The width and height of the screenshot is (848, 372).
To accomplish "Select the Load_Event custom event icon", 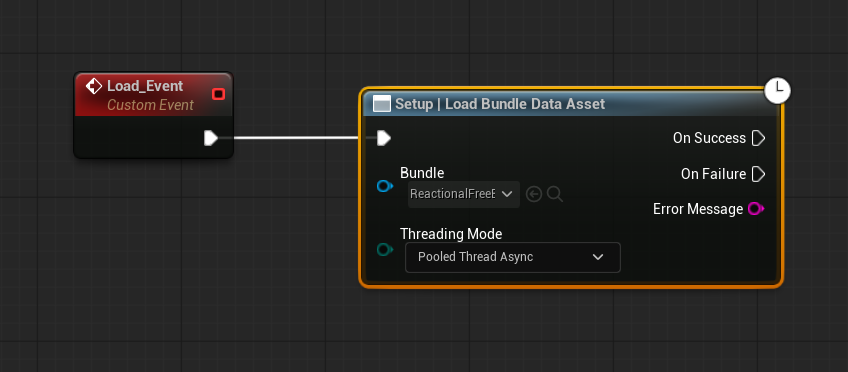I will click(94, 86).
